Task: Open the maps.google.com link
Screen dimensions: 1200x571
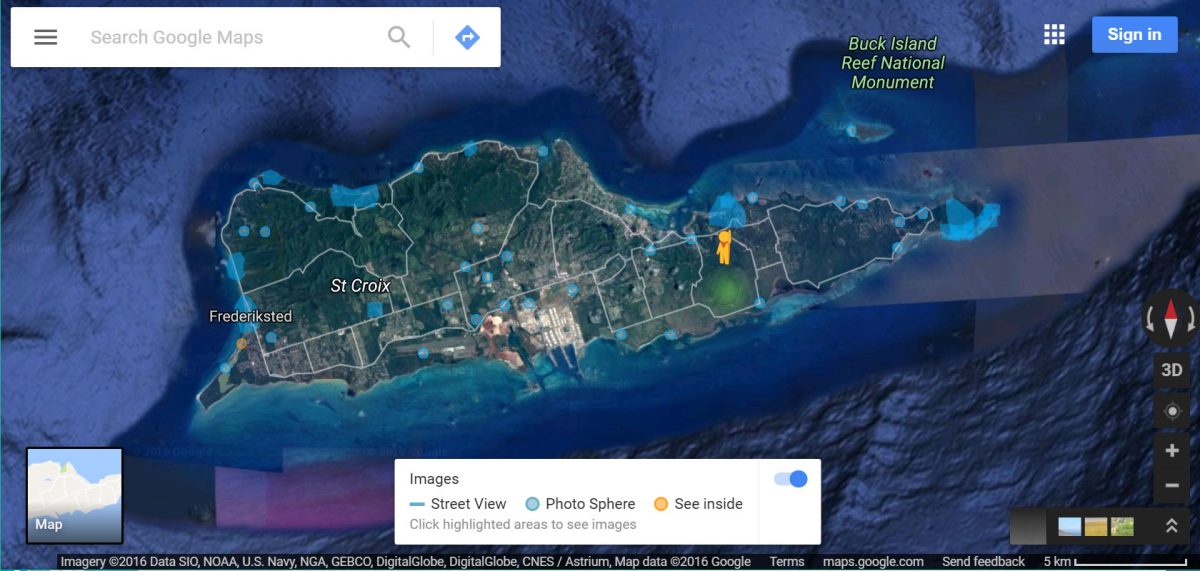Action: point(873,562)
